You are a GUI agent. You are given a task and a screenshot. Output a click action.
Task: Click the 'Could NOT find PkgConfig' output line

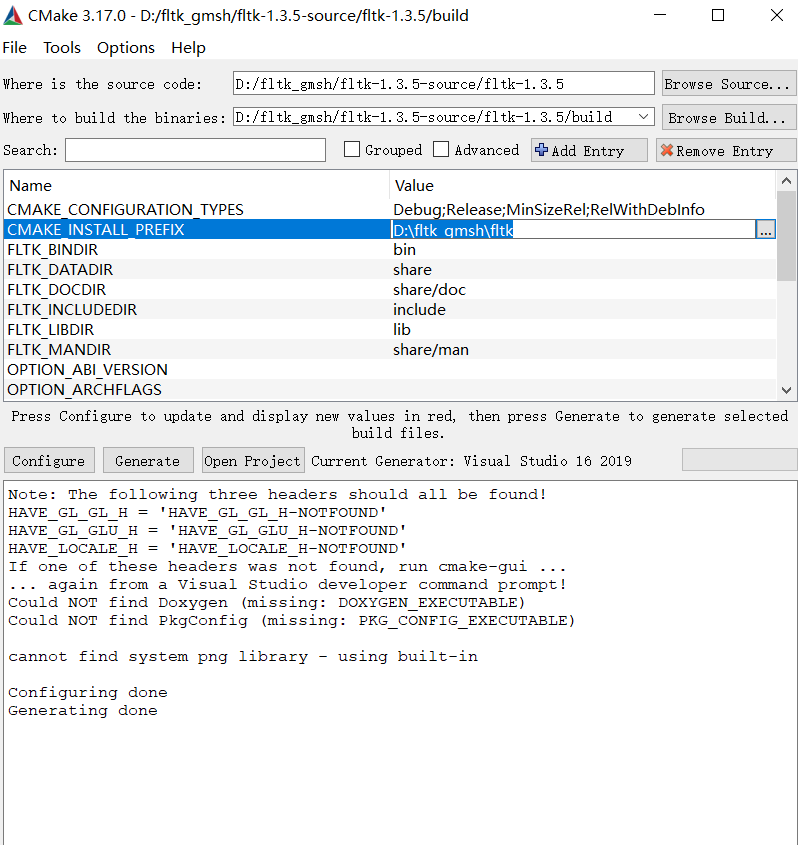click(292, 620)
